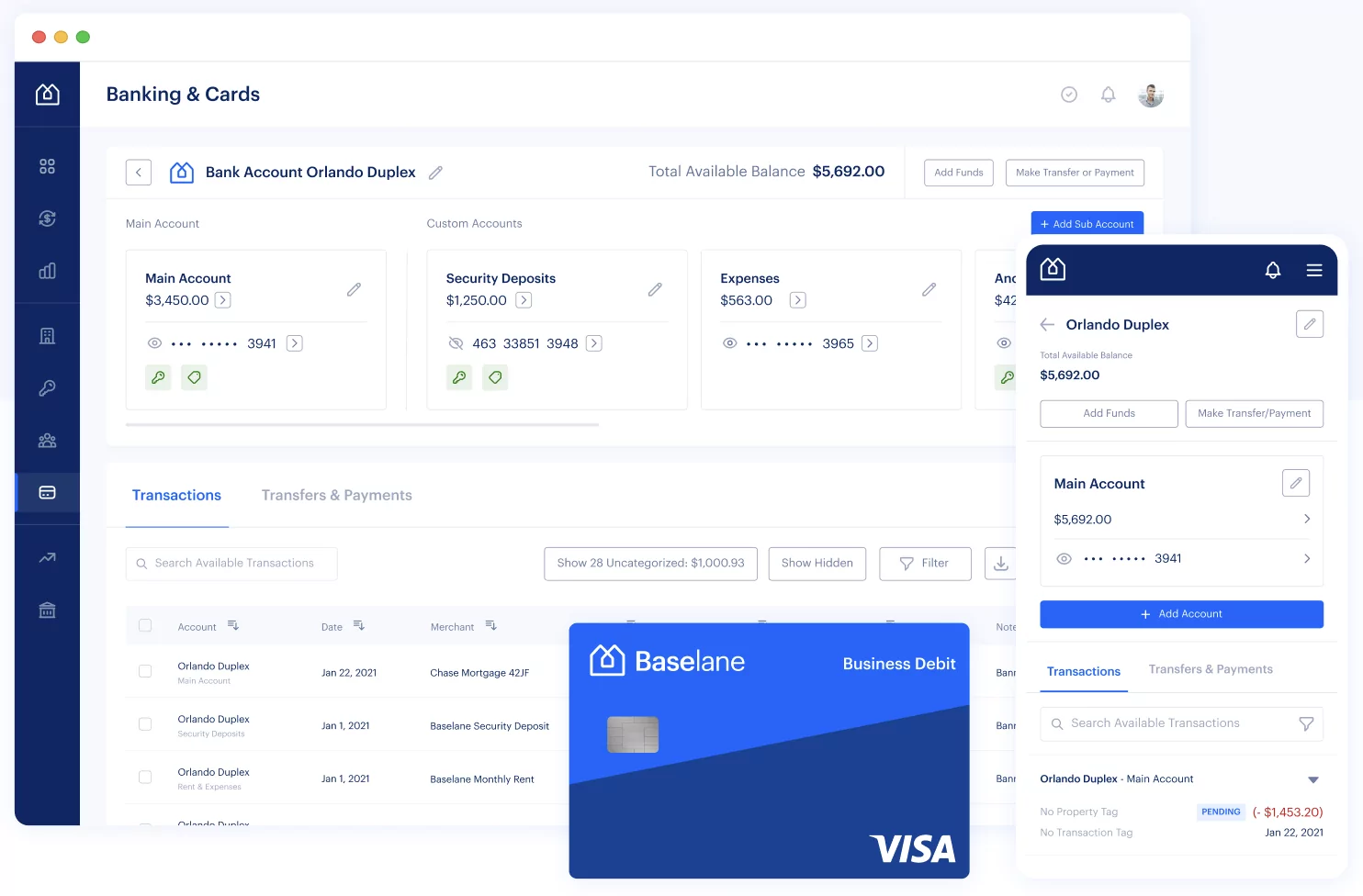Open tenants people icon in sidebar
1363x896 pixels.
(x=47, y=441)
